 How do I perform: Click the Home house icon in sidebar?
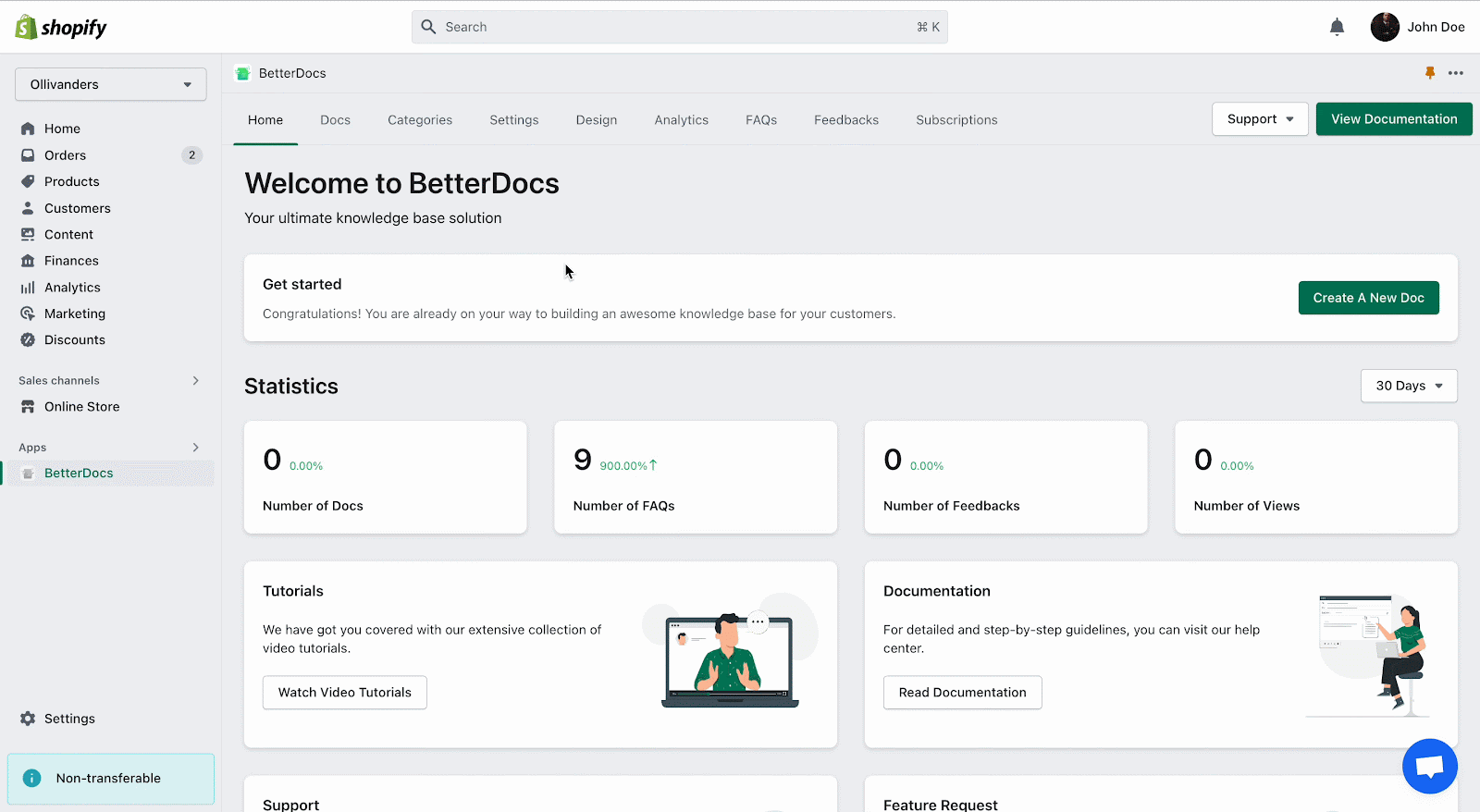28,129
